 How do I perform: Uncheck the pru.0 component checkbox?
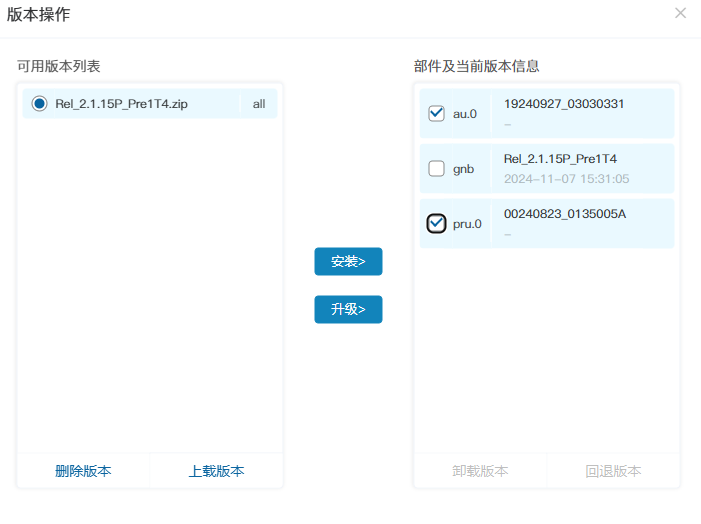[x=436, y=224]
